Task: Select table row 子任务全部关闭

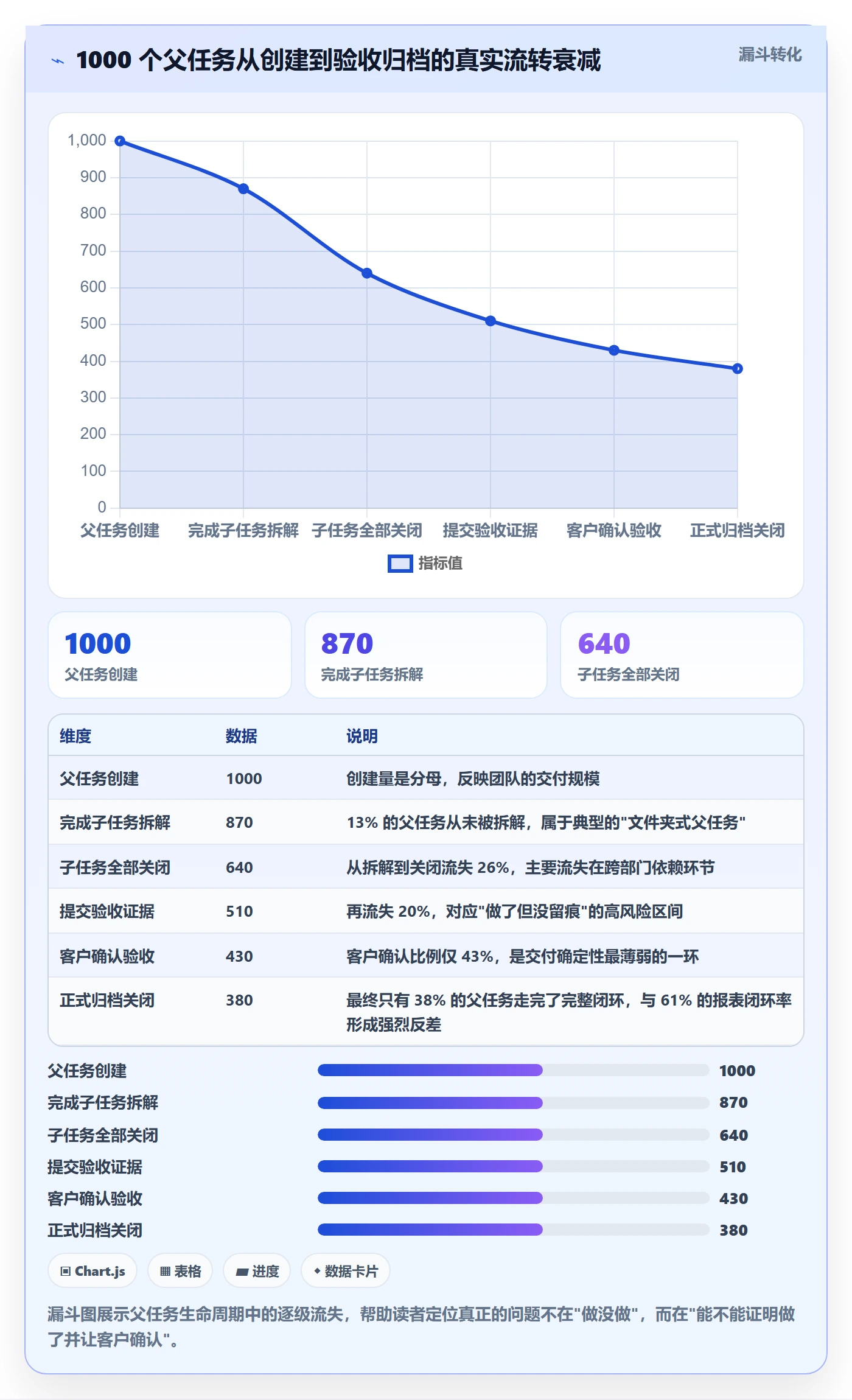Action: coord(426,867)
